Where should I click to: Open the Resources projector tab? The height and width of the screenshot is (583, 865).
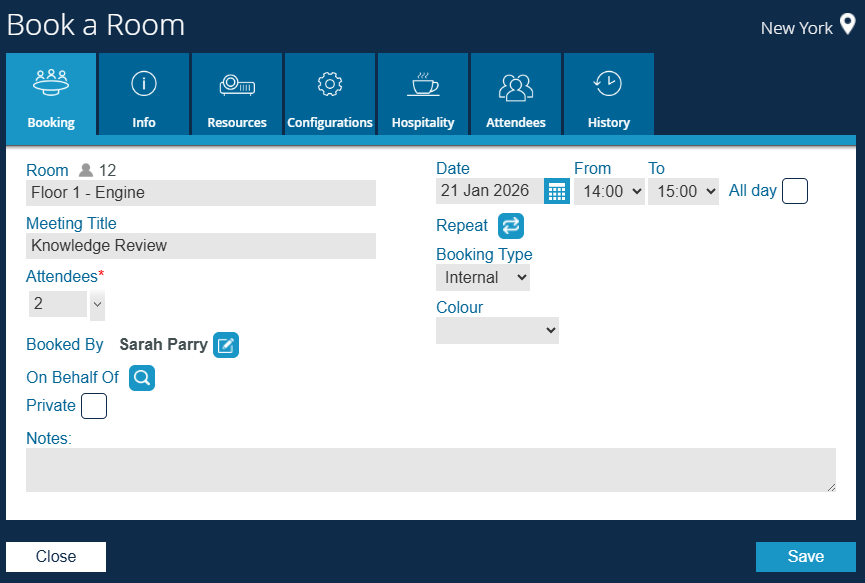[x=237, y=95]
